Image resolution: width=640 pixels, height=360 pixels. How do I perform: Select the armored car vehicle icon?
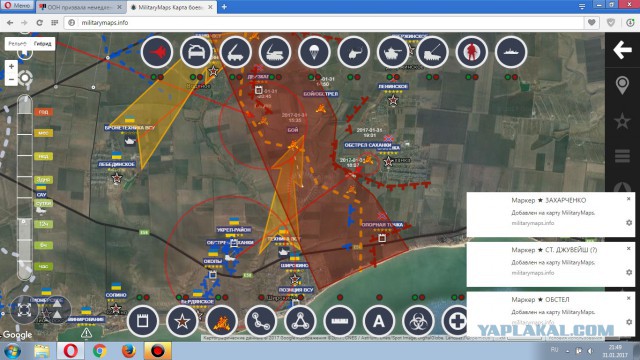pyautogui.click(x=196, y=52)
